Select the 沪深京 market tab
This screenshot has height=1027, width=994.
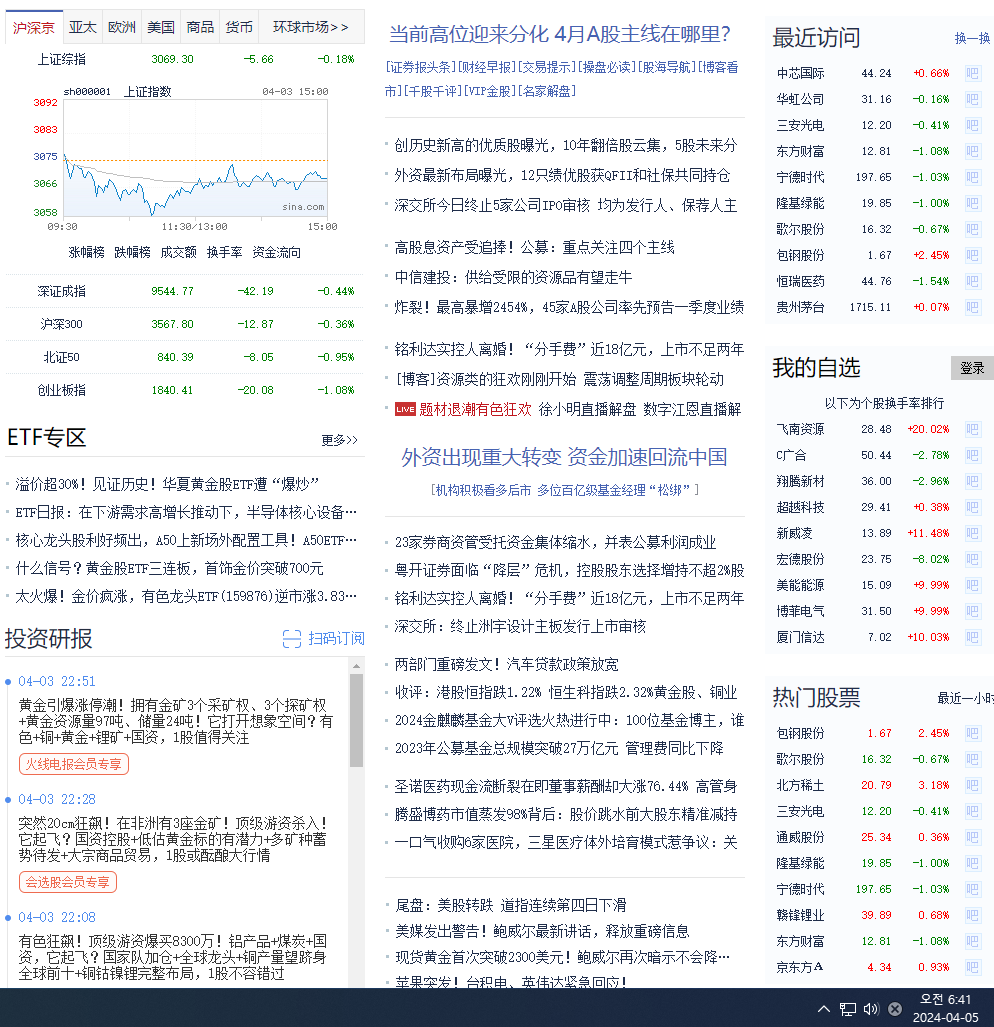pyautogui.click(x=34, y=27)
